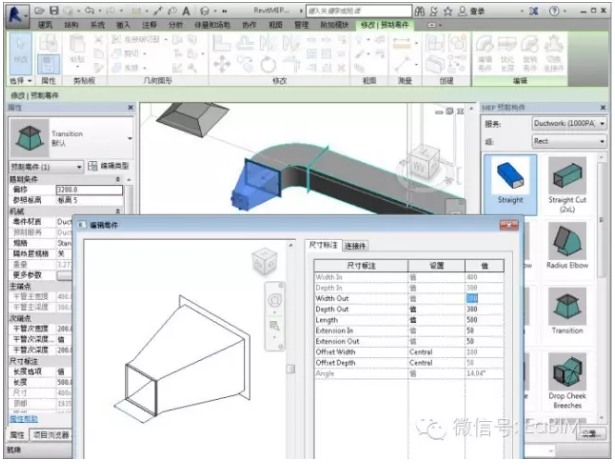Open the Ductwork (1000PA) service dropdown

pyautogui.click(x=569, y=124)
